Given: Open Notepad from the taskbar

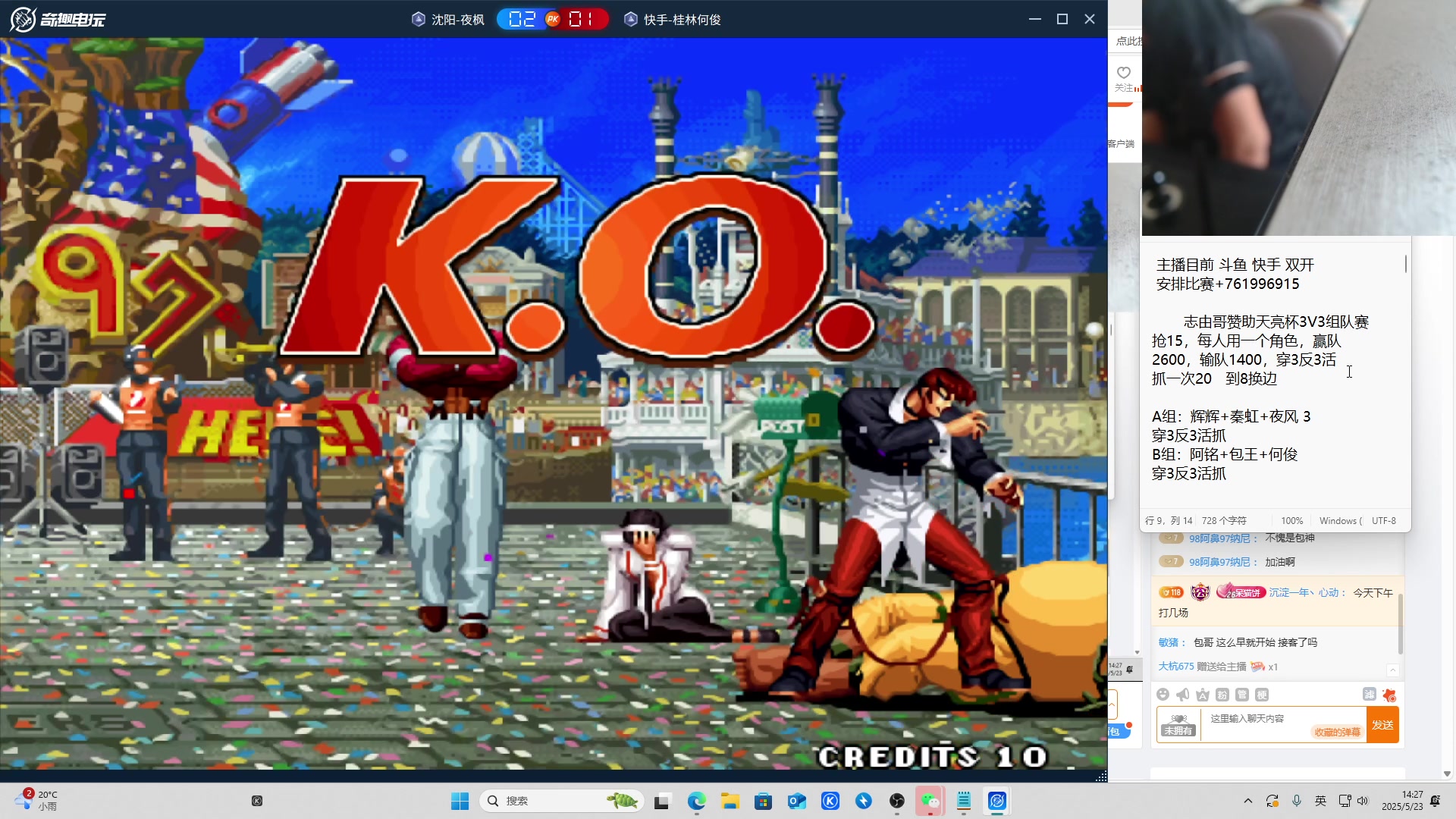Looking at the screenshot, I should [x=963, y=801].
